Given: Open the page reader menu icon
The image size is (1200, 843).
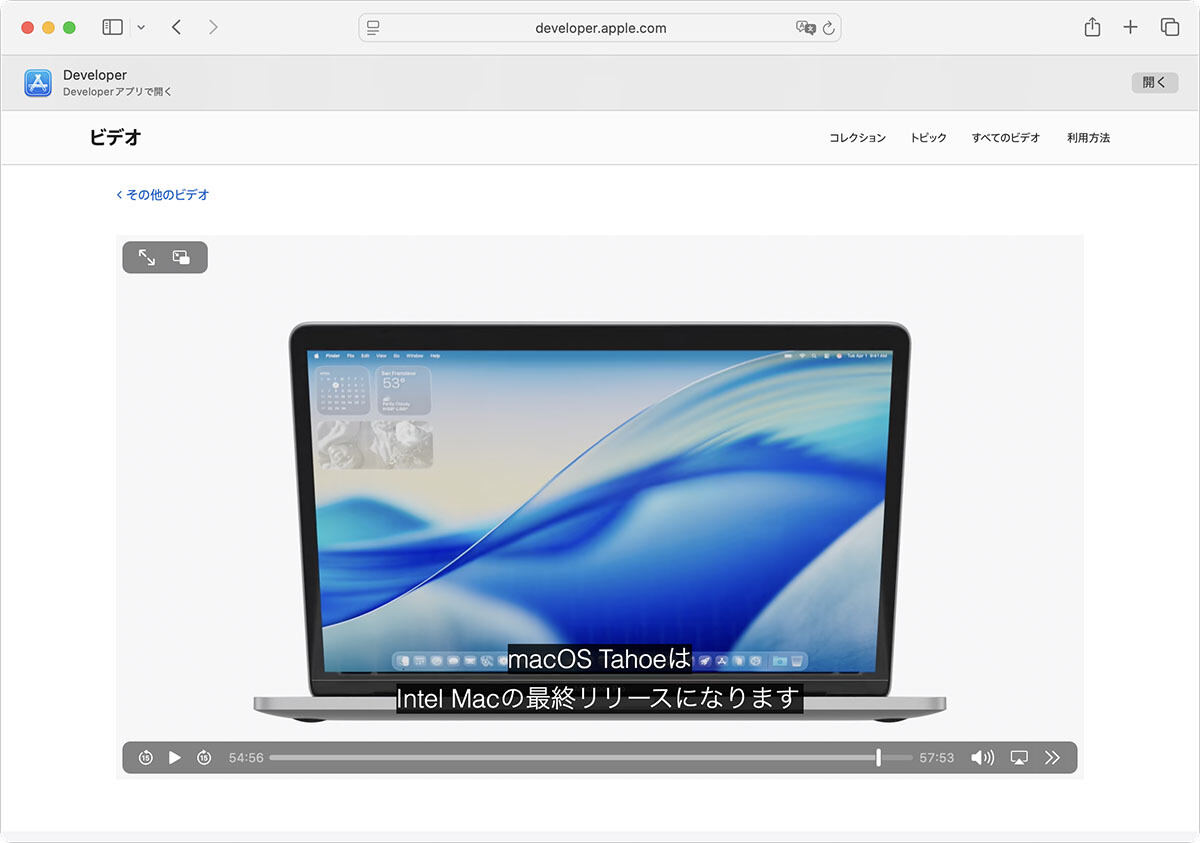Looking at the screenshot, I should click(373, 28).
